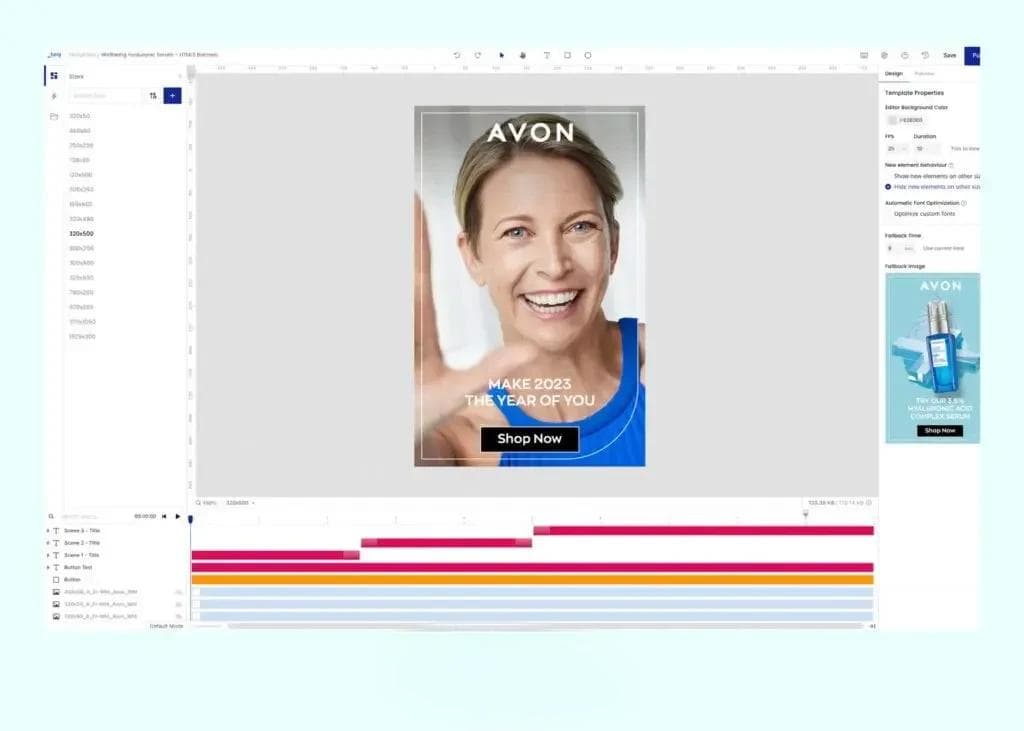Click the search icon in the timeline panel
The image size is (1024, 731).
51,516
